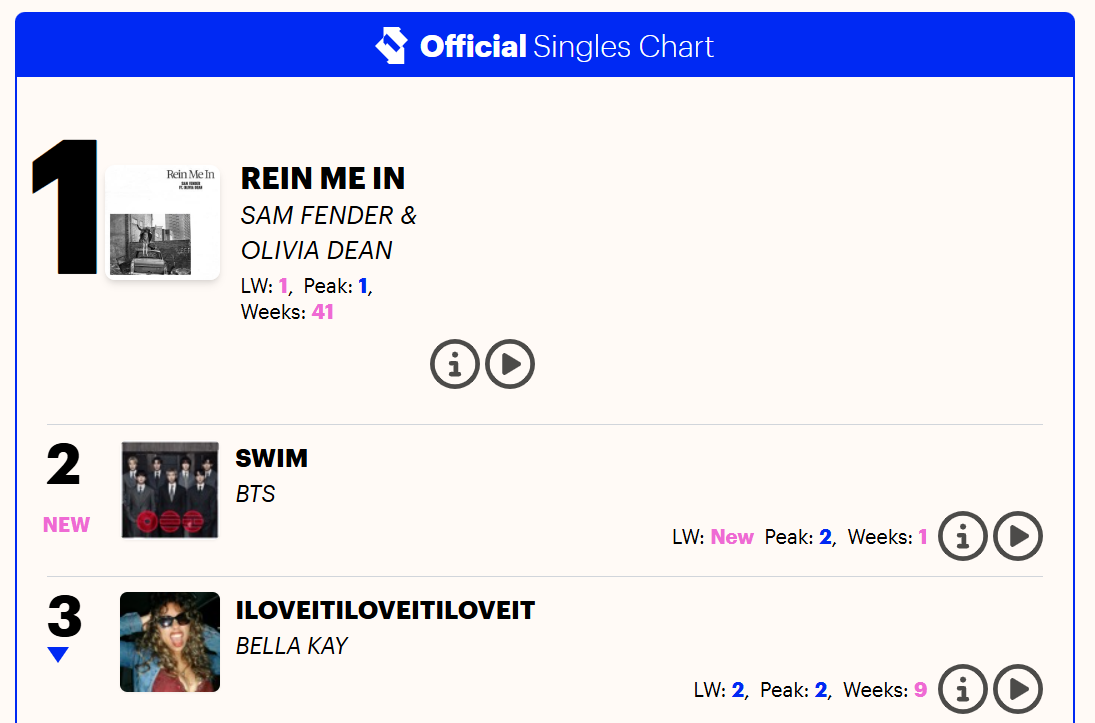The image size is (1095, 723).
Task: Open info for Rein Me In
Action: coord(455,364)
